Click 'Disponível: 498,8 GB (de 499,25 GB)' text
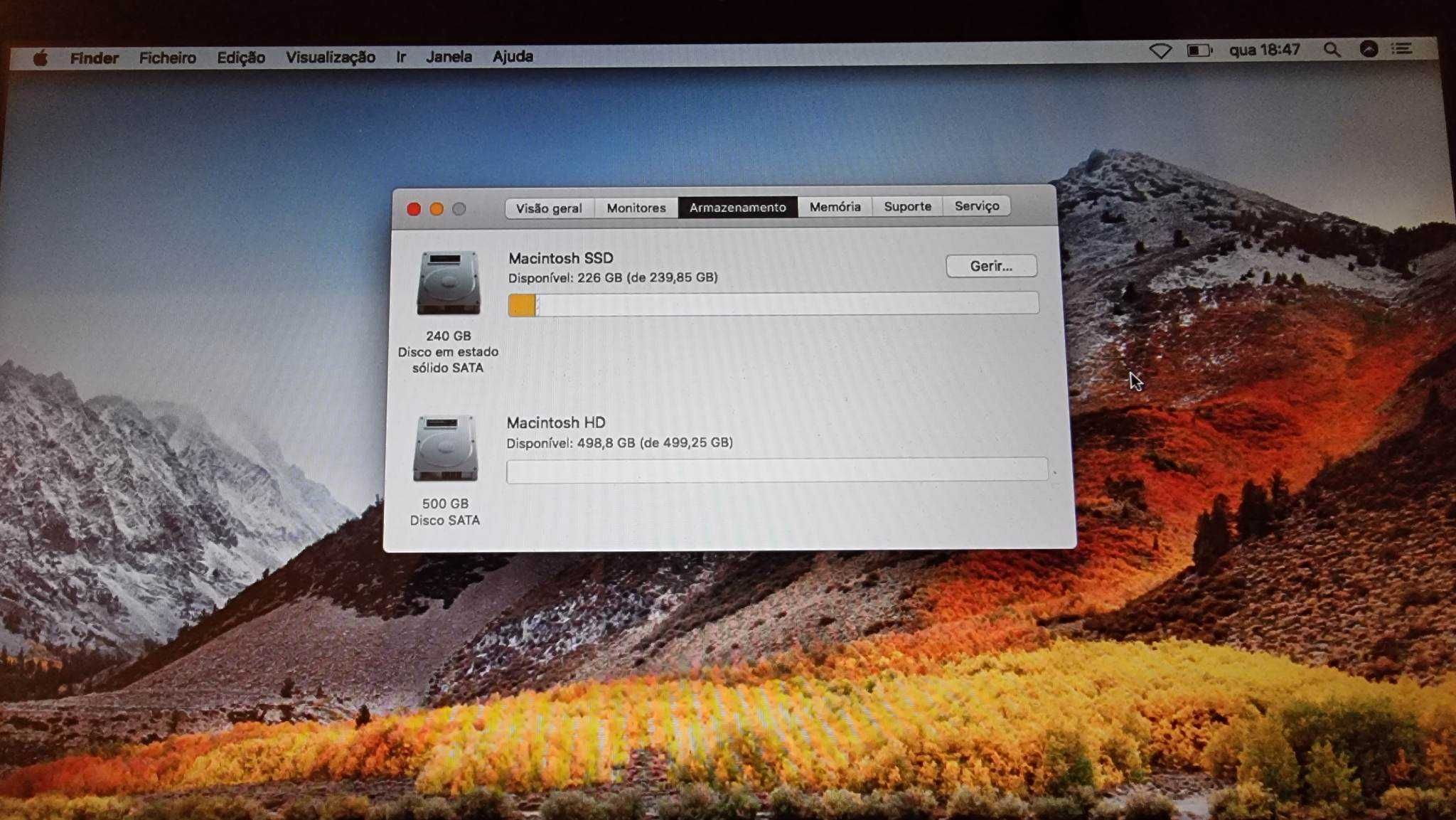This screenshot has height=820, width=1456. [x=620, y=442]
